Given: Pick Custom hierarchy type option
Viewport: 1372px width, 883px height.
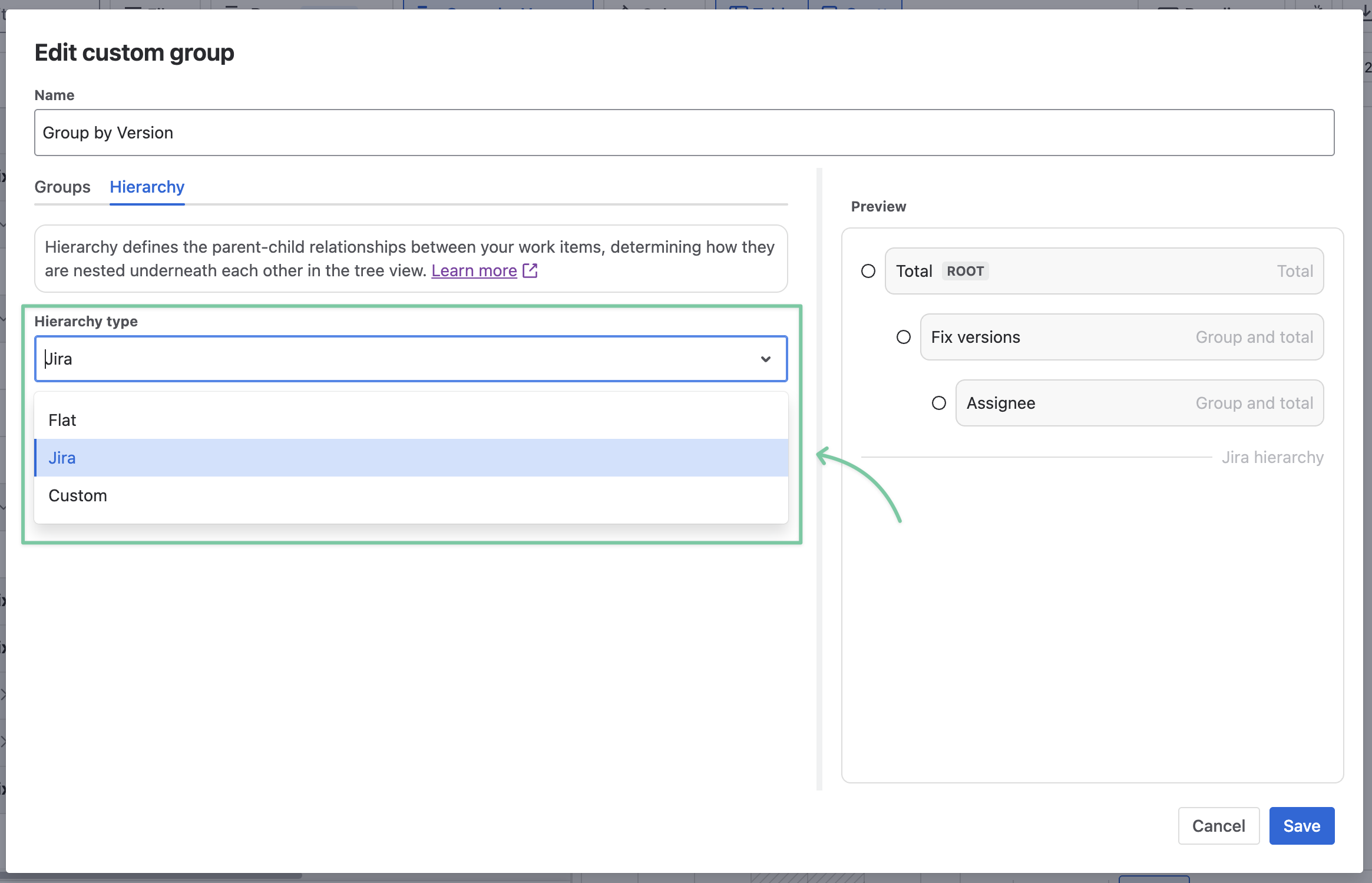Looking at the screenshot, I should tap(78, 495).
